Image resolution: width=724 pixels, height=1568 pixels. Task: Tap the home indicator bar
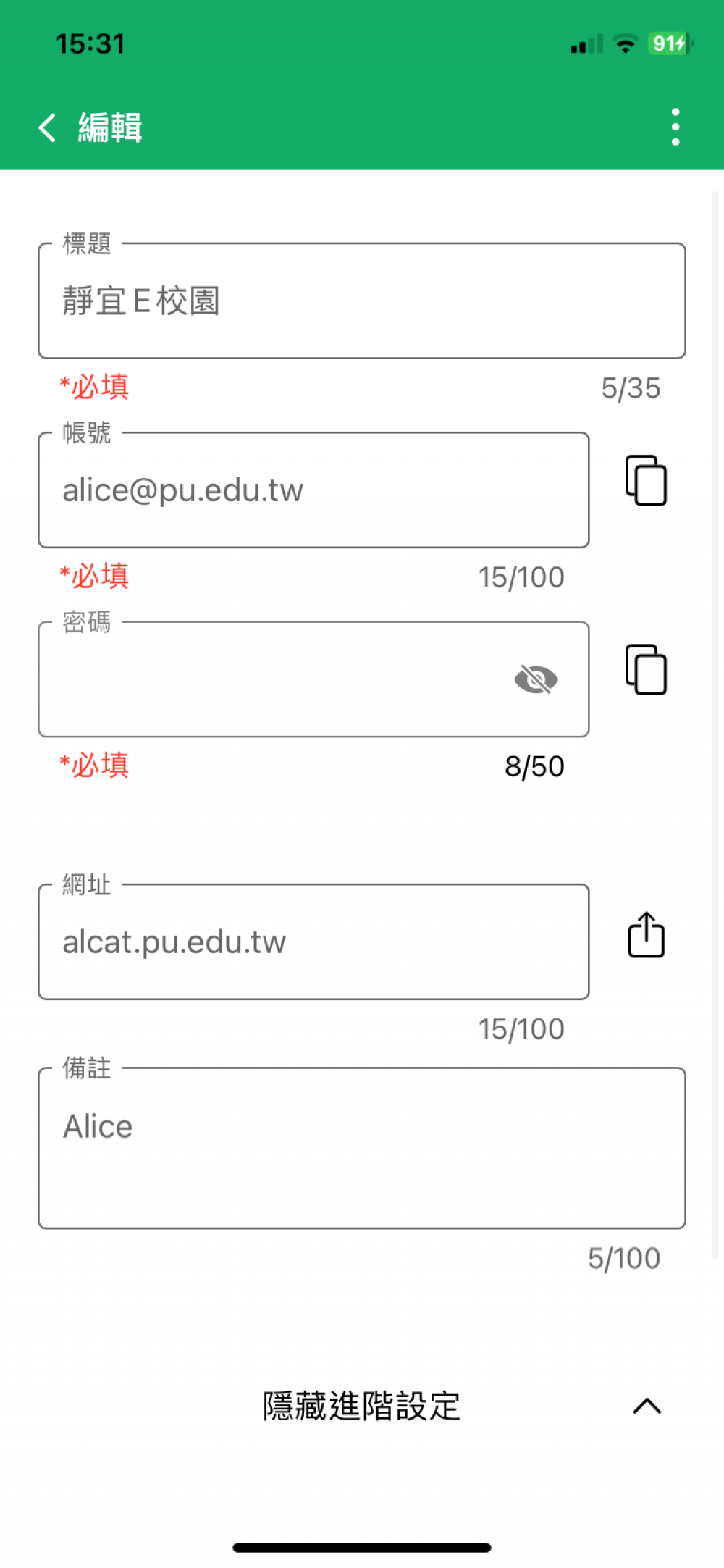click(x=361, y=1548)
